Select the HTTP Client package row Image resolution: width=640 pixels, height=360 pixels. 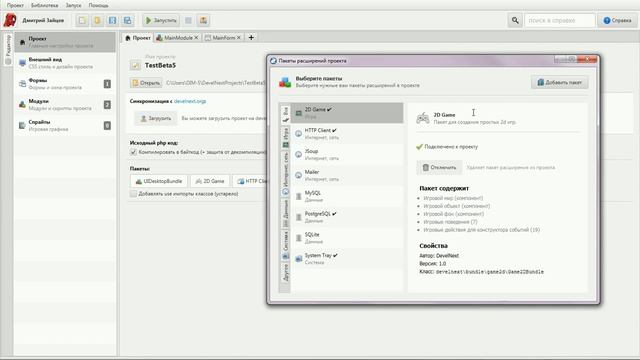[x=347, y=133]
